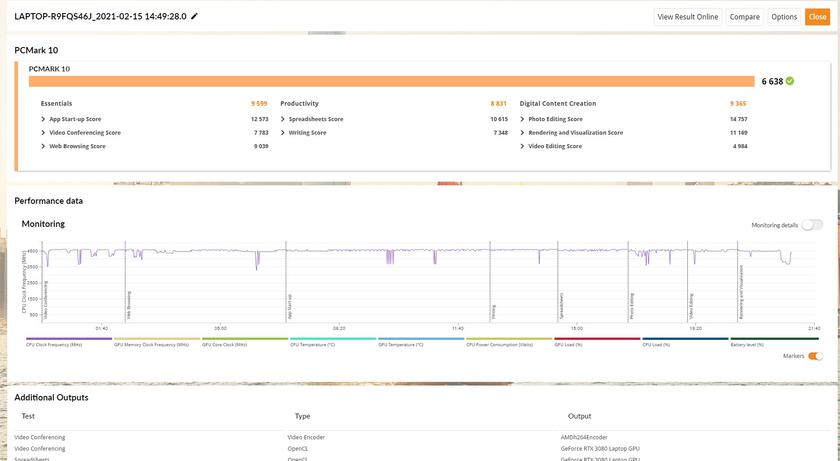Screen dimensions: 840x461
Task: Expand App Start-up Score details
Action: coord(43,119)
